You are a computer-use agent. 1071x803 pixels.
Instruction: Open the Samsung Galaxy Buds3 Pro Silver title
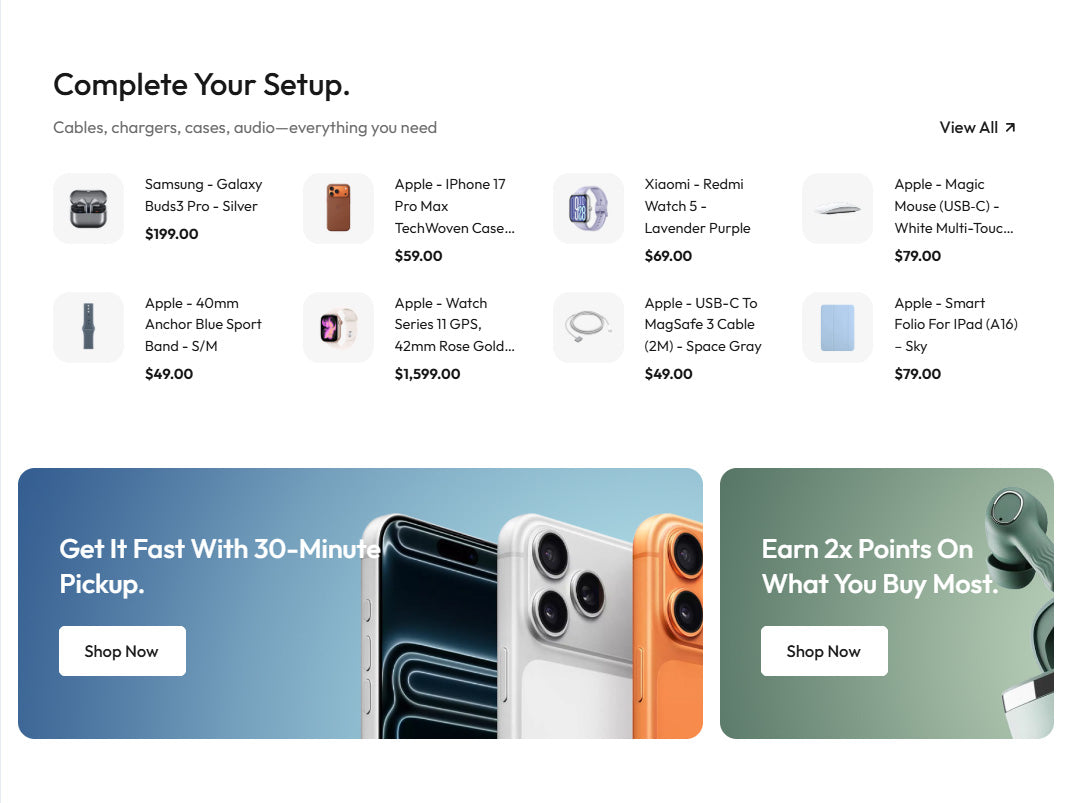[x=203, y=195]
